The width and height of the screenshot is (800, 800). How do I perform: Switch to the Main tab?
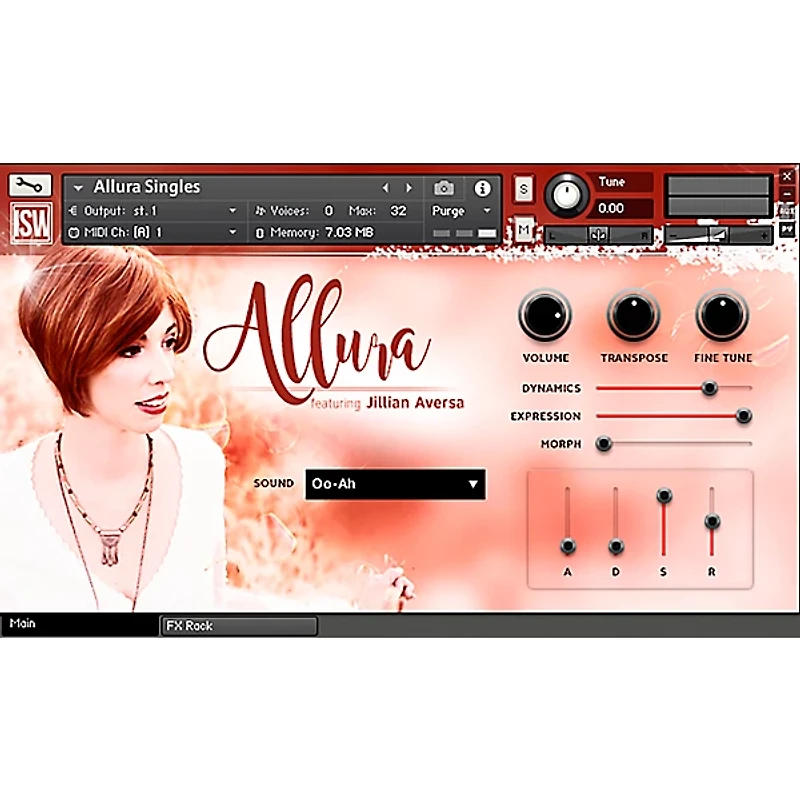click(80, 624)
